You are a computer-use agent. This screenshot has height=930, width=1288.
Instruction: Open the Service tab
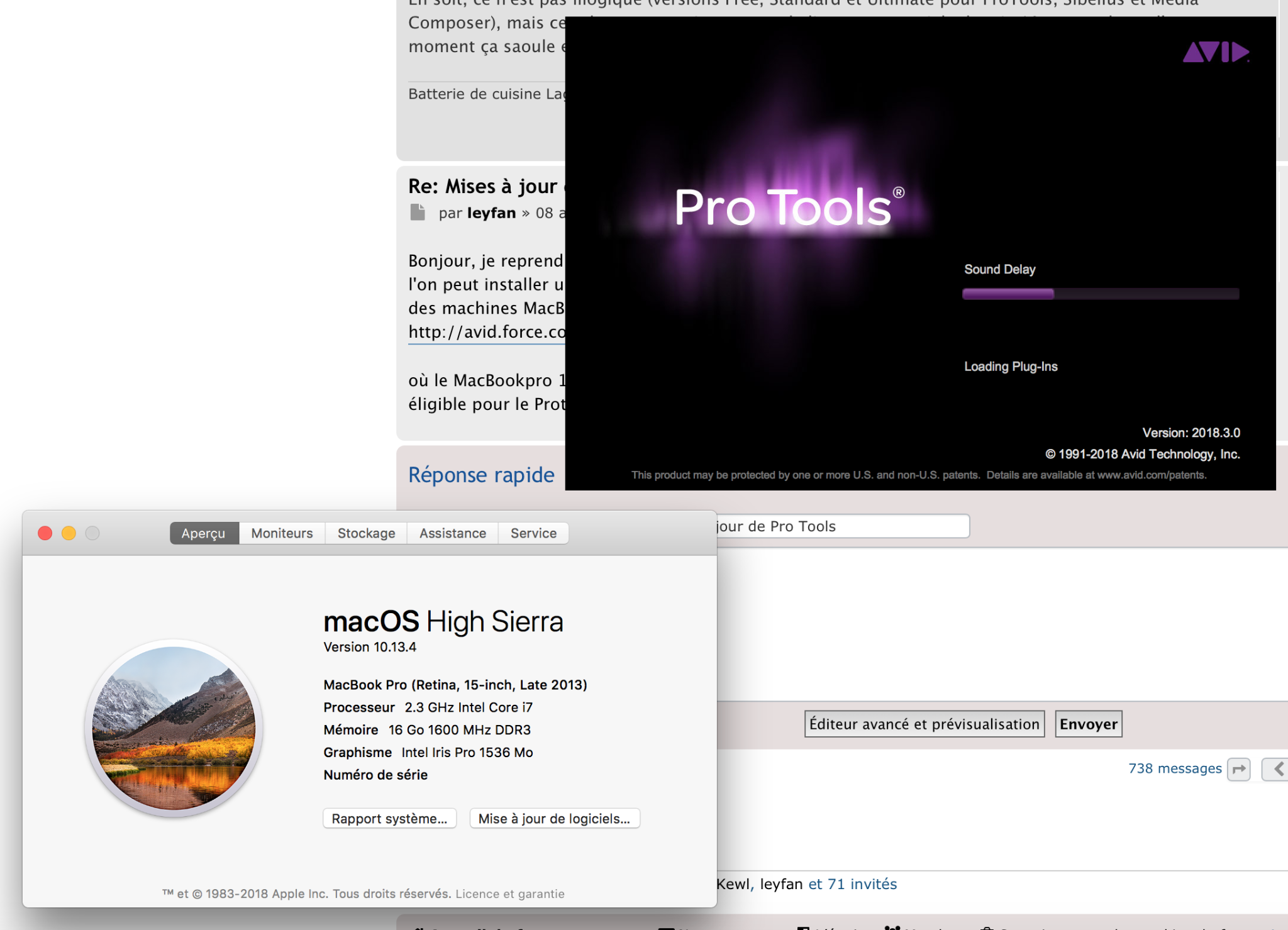(533, 533)
